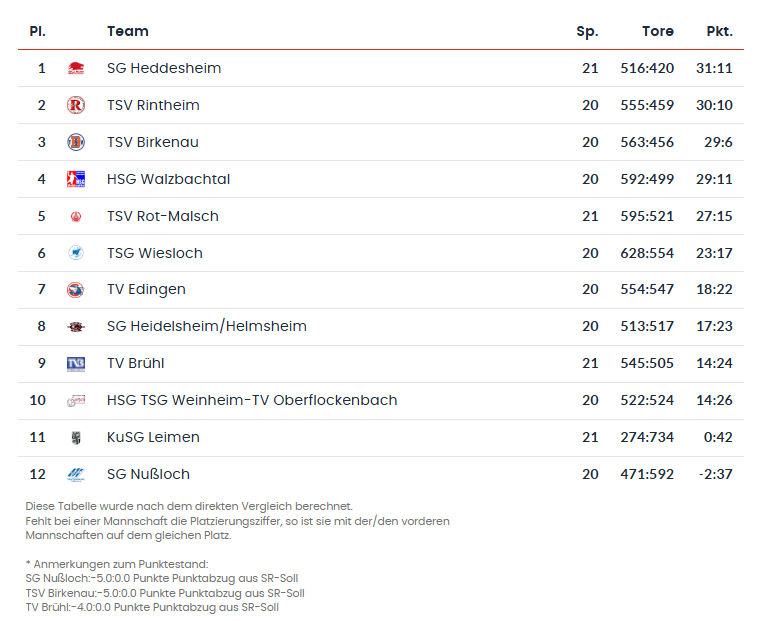Screen dimensions: 769x621
Task: Click SG Nußloch's -2:37 points value
Action: [714, 474]
